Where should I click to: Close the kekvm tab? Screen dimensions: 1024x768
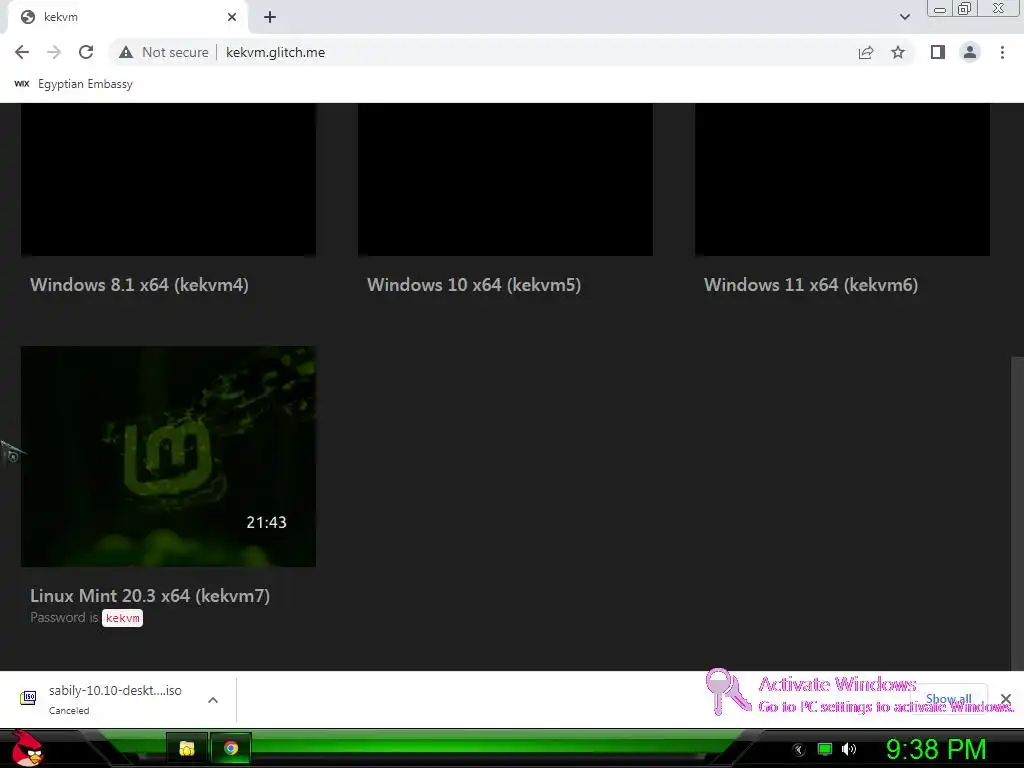click(x=232, y=17)
